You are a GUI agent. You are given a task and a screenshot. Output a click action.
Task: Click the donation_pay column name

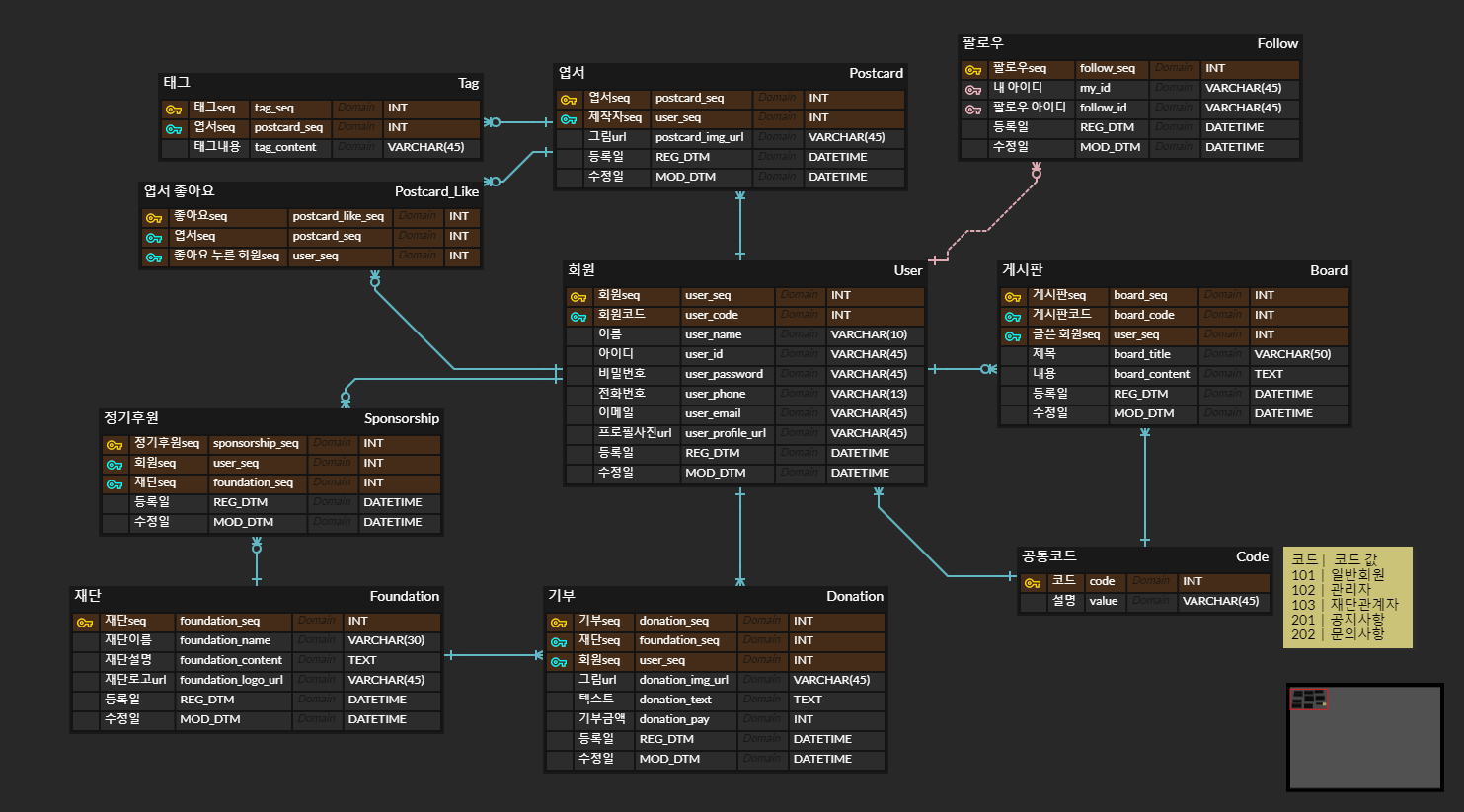[x=674, y=719]
